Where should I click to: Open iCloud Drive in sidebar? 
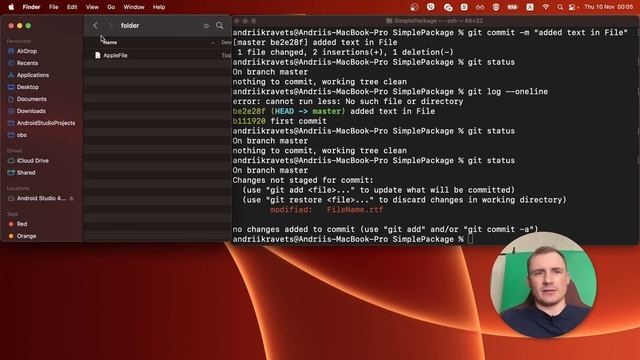tap(33, 160)
